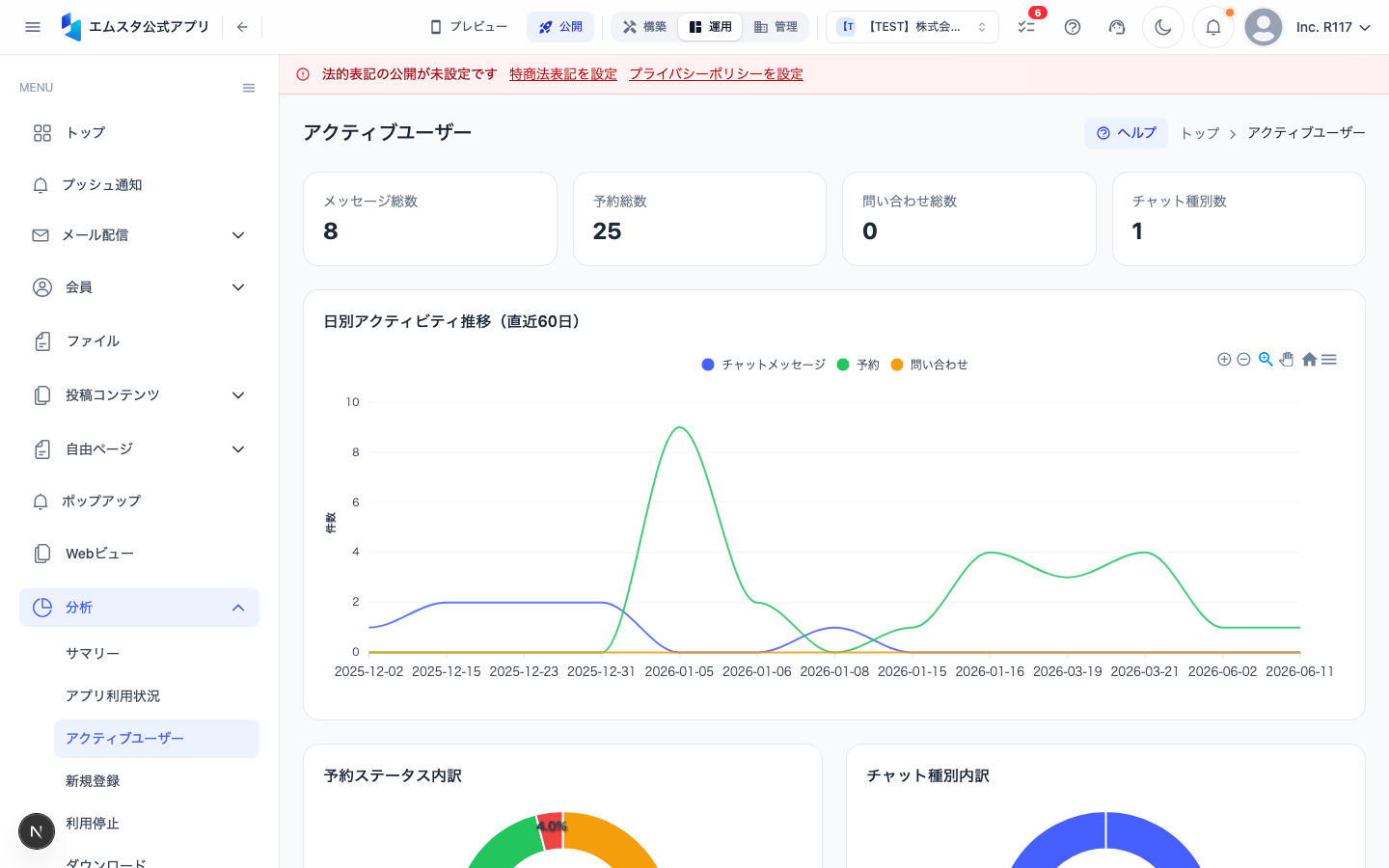The image size is (1389, 868).
Task: Open 新規登録 in the sidebar
Action: pyautogui.click(x=156, y=781)
